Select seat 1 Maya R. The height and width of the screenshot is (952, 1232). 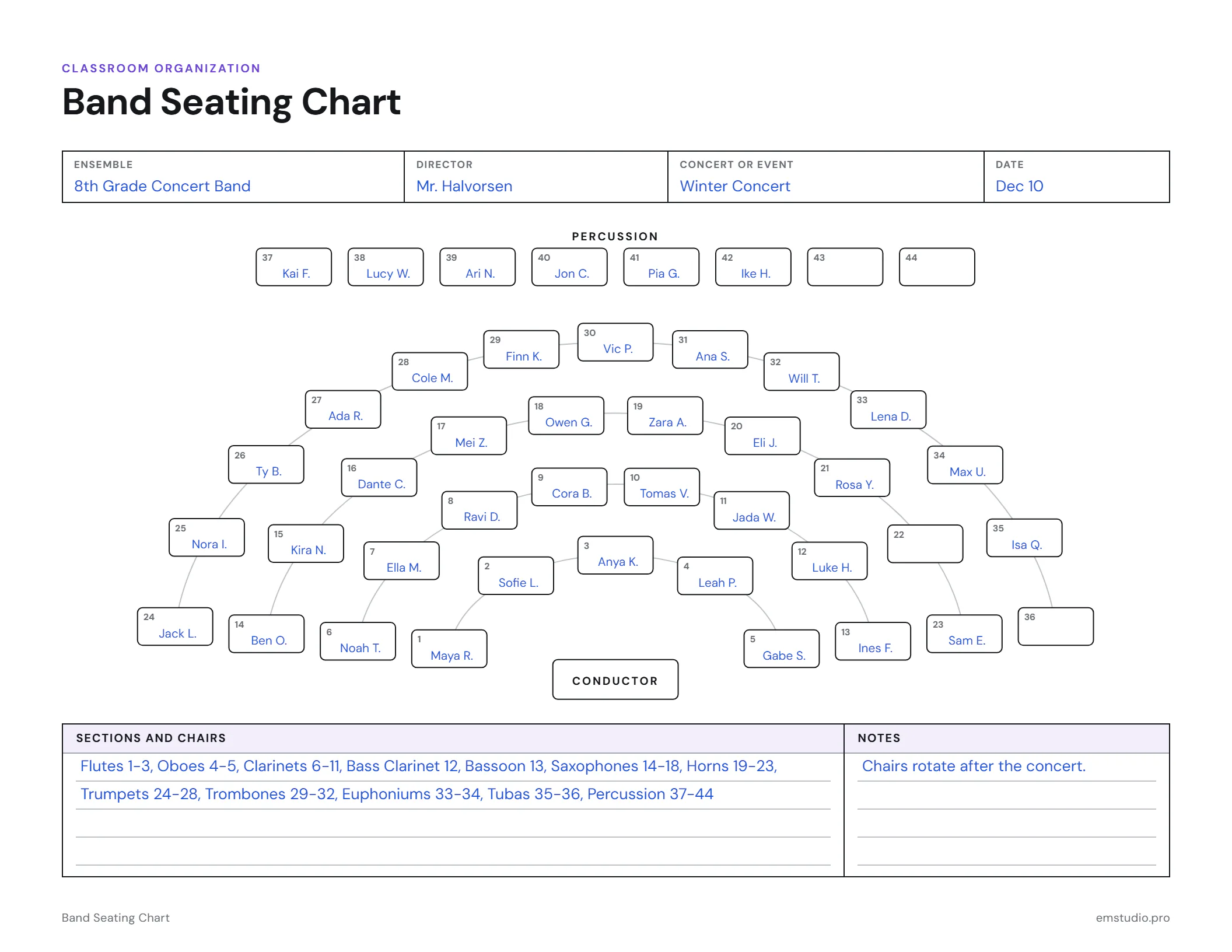pyautogui.click(x=449, y=649)
